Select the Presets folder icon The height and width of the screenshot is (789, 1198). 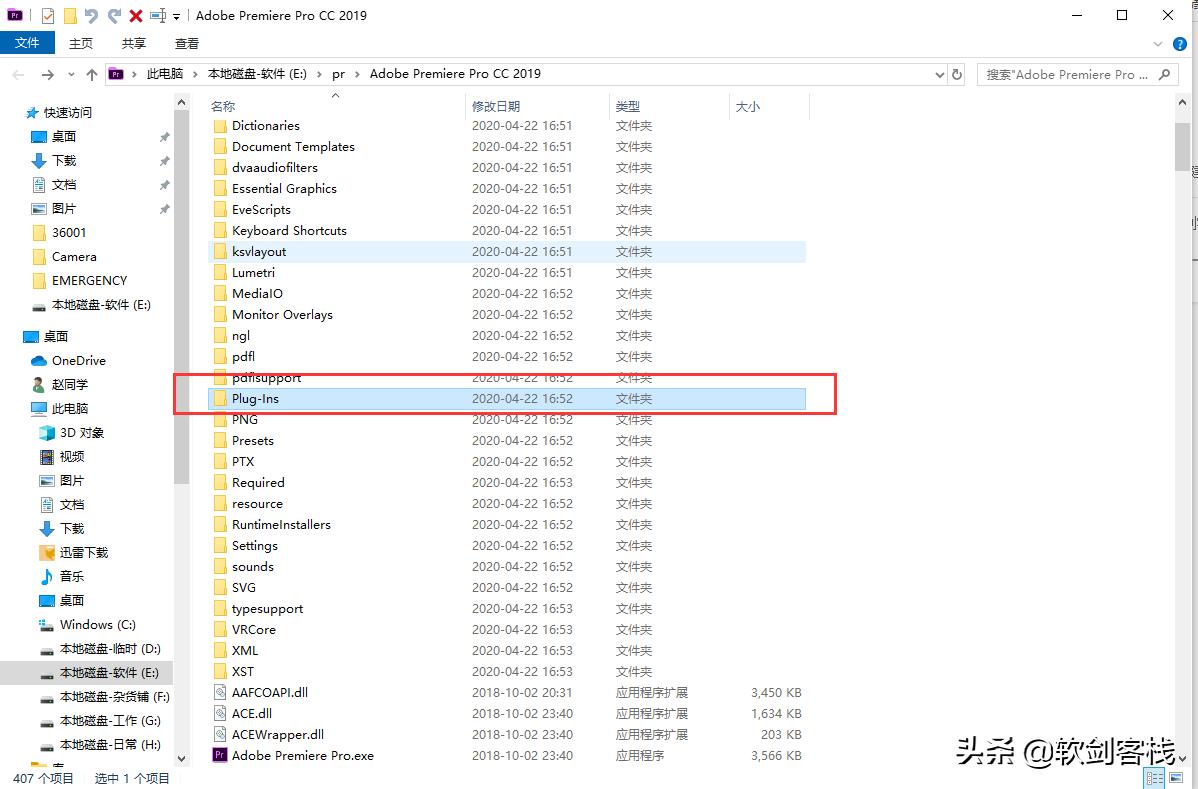tap(220, 441)
